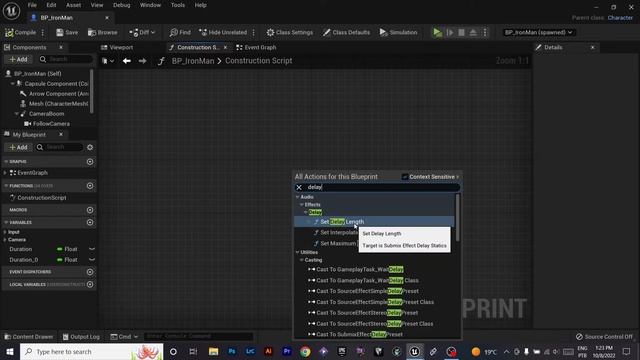Viewport: 640px width, 360px height.
Task: Switch to the Viewport tab
Action: click(x=117, y=47)
